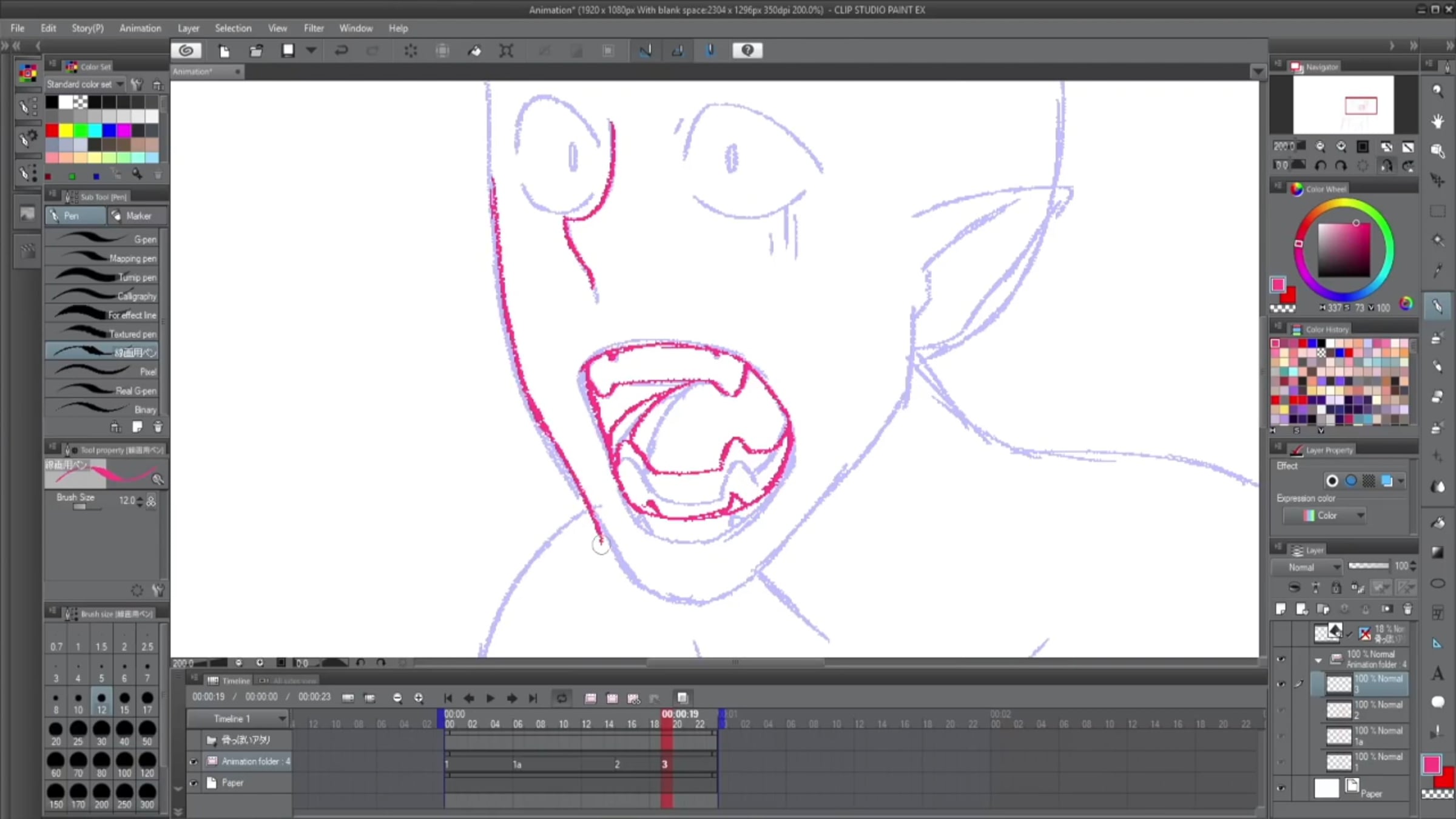Pick the yellow swatch in color set

(66, 130)
